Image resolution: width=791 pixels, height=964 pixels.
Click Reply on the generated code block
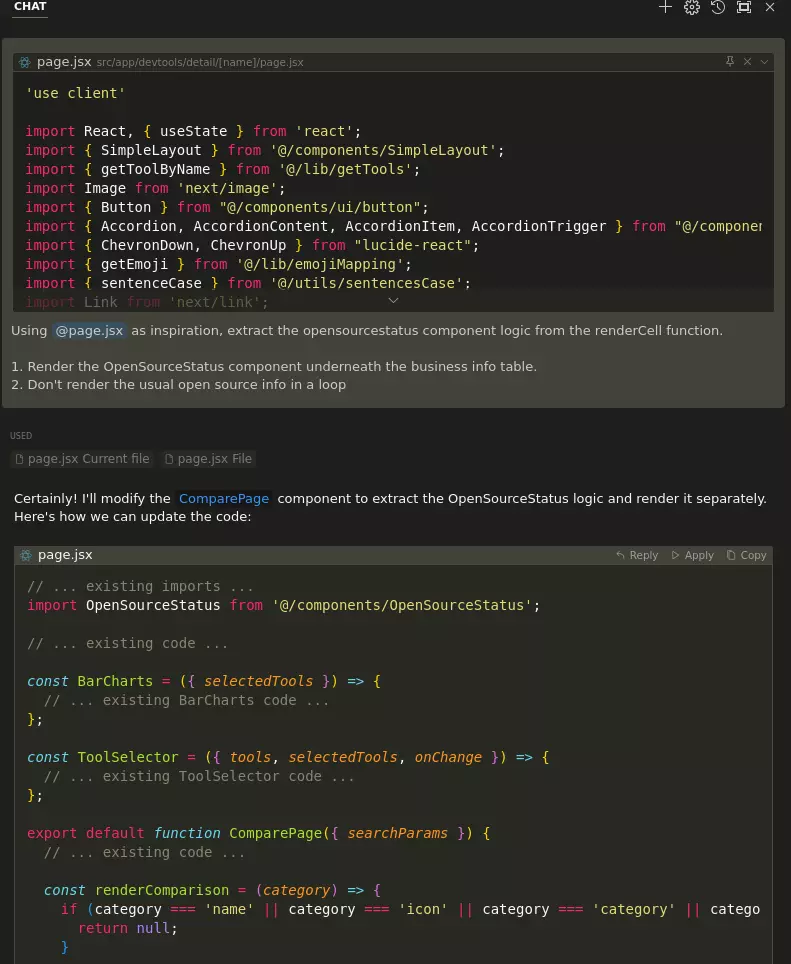click(x=637, y=555)
